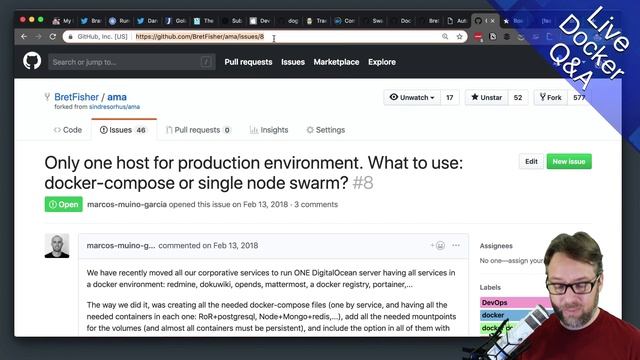
Task: Switch to browser tab labeled Dev
Action: 260,21
